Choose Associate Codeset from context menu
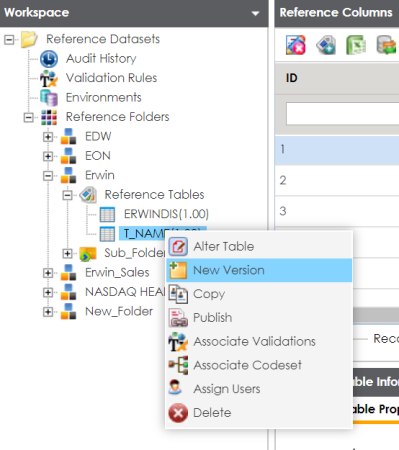Viewport: 399px width, 450px height. [x=259, y=365]
